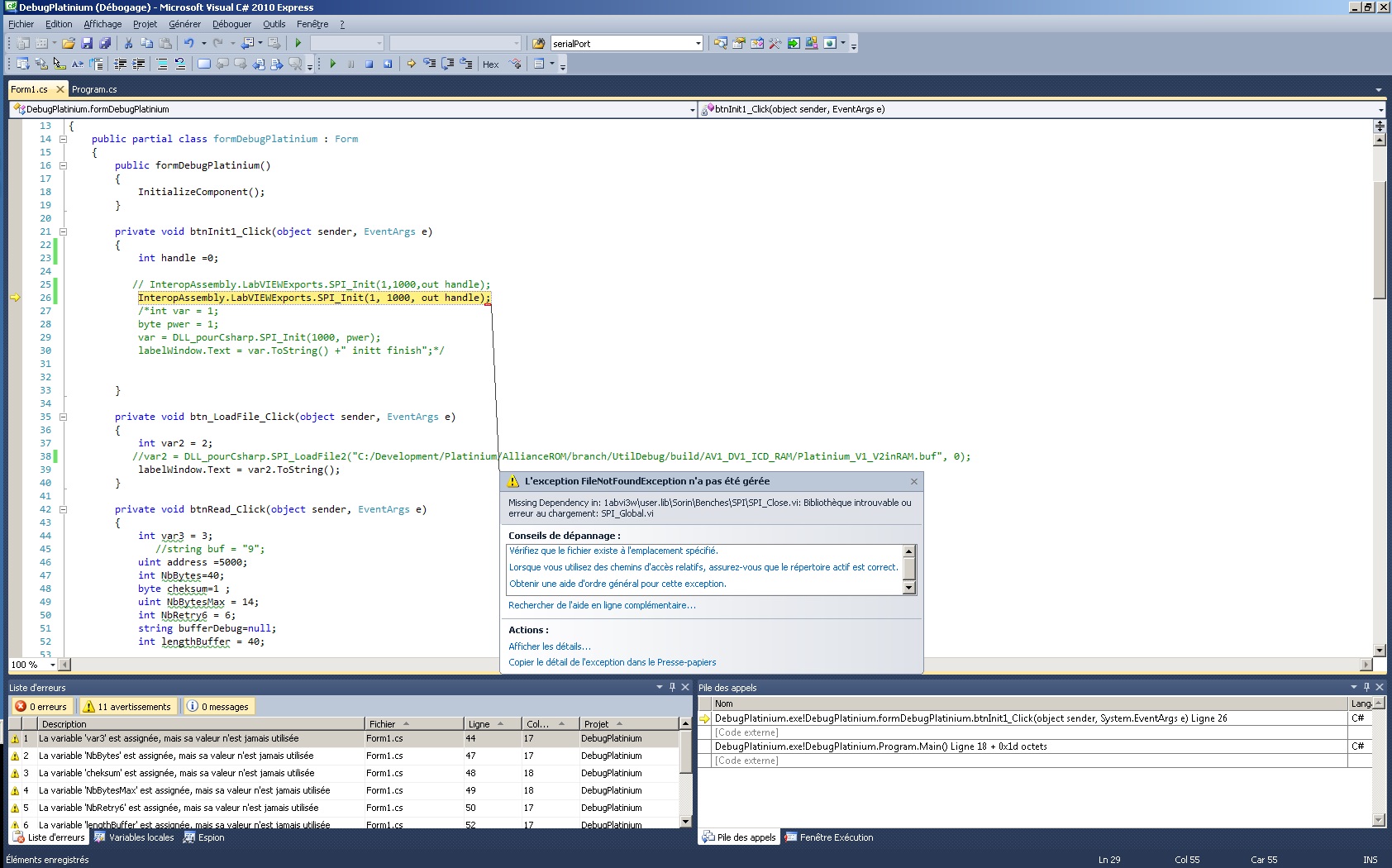Click the Find in Files icon
1392x868 pixels.
pyautogui.click(x=538, y=43)
